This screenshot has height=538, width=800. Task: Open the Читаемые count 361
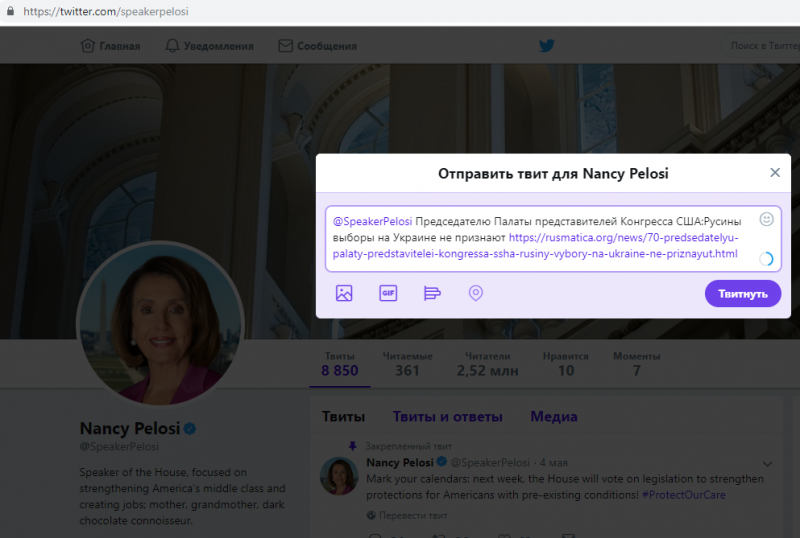[407, 364]
